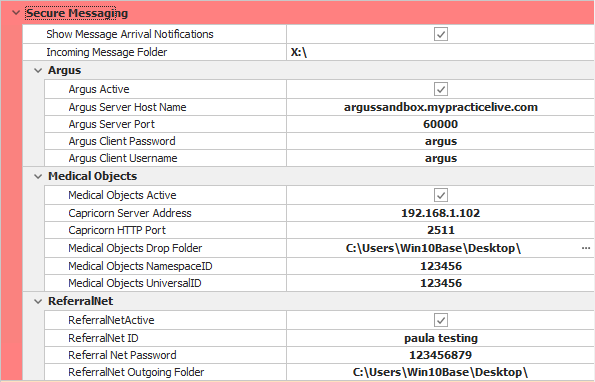595x382 pixels.
Task: Select the Argus Client Password label
Action: 122,141
